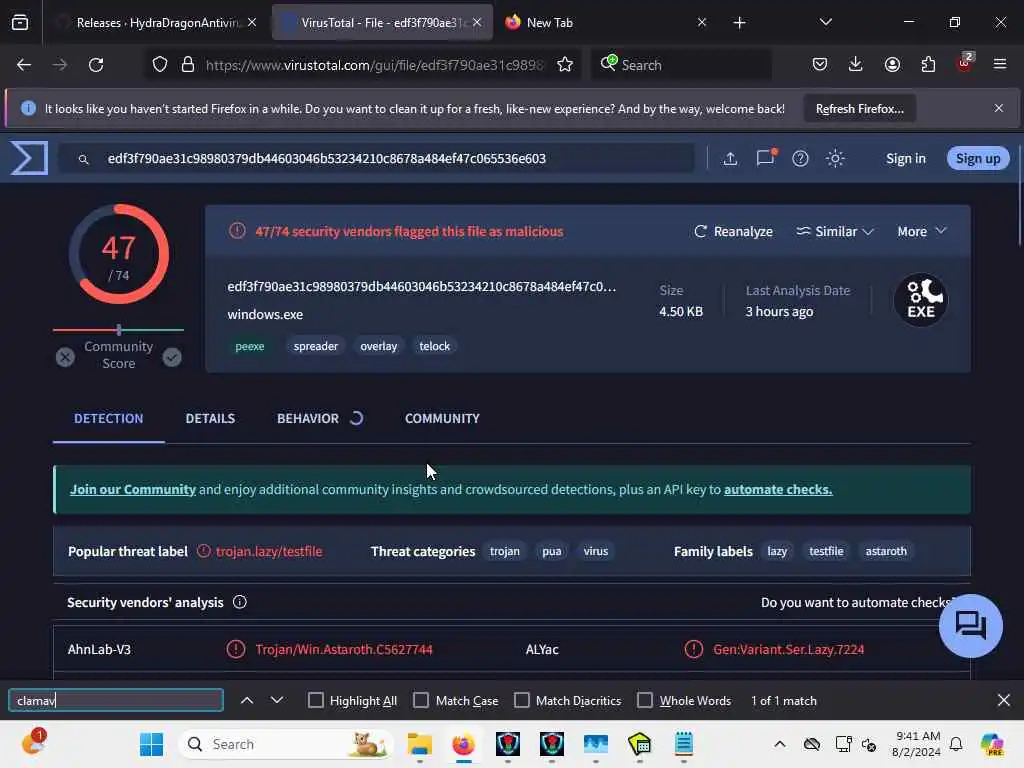This screenshot has height=768, width=1024.
Task: Click the Refresh Firefox... button
Action: [x=859, y=109]
